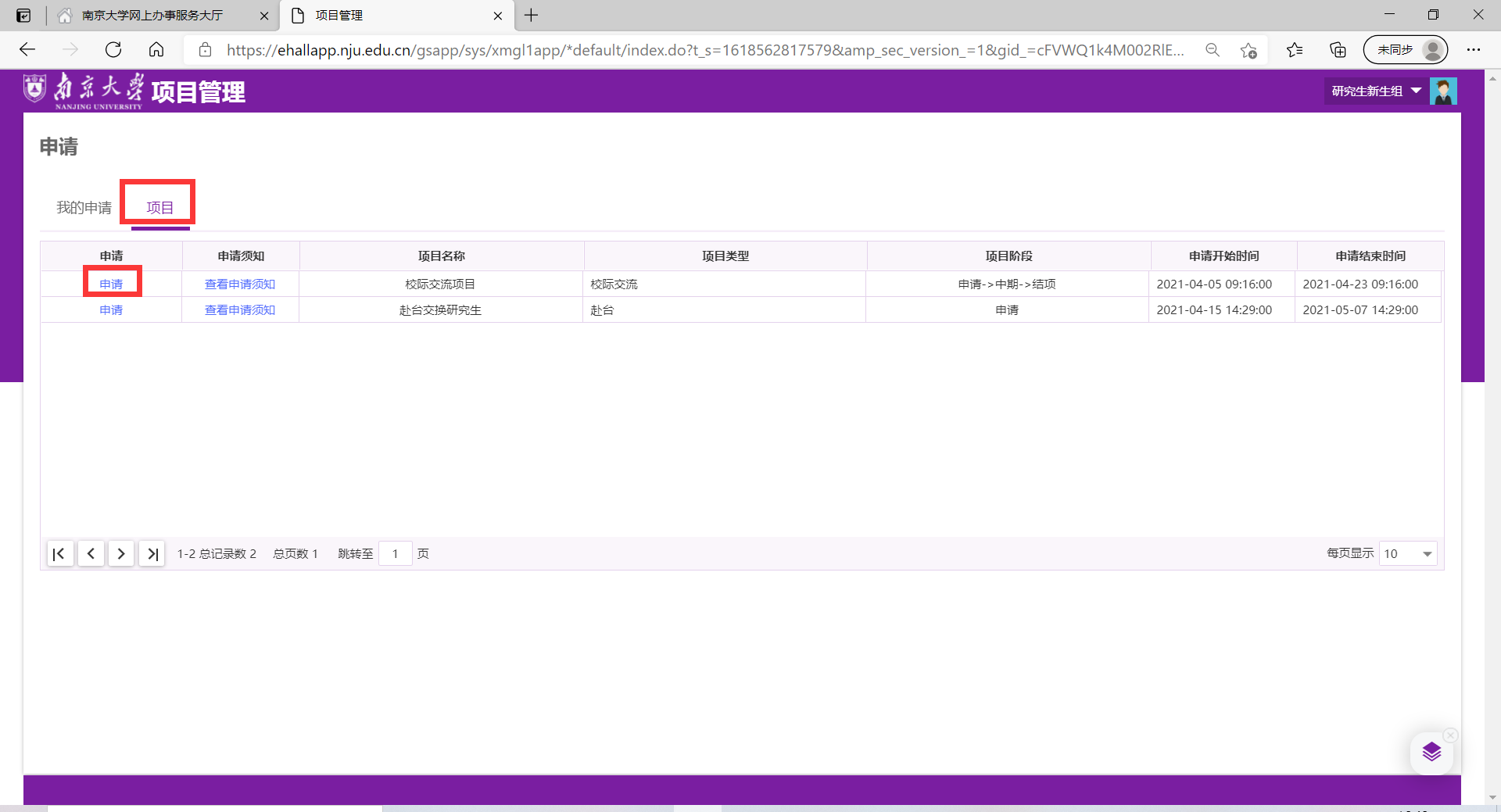
Task: View 查看申请须知 for 赴台交换研究生
Action: tap(240, 310)
